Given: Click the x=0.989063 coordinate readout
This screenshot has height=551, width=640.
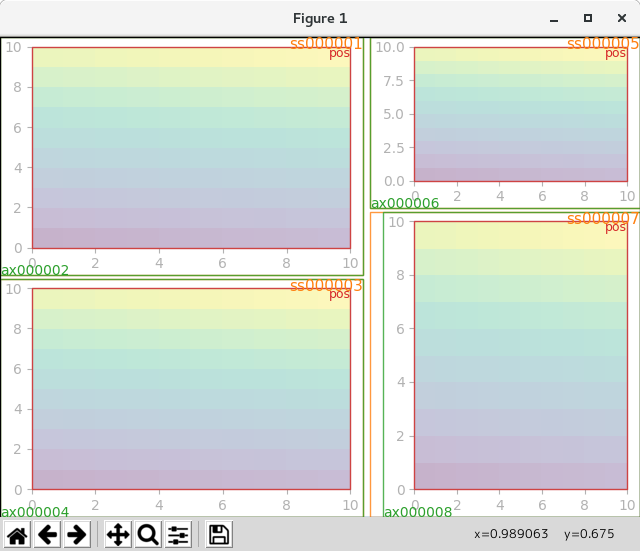Looking at the screenshot, I should (511, 534).
